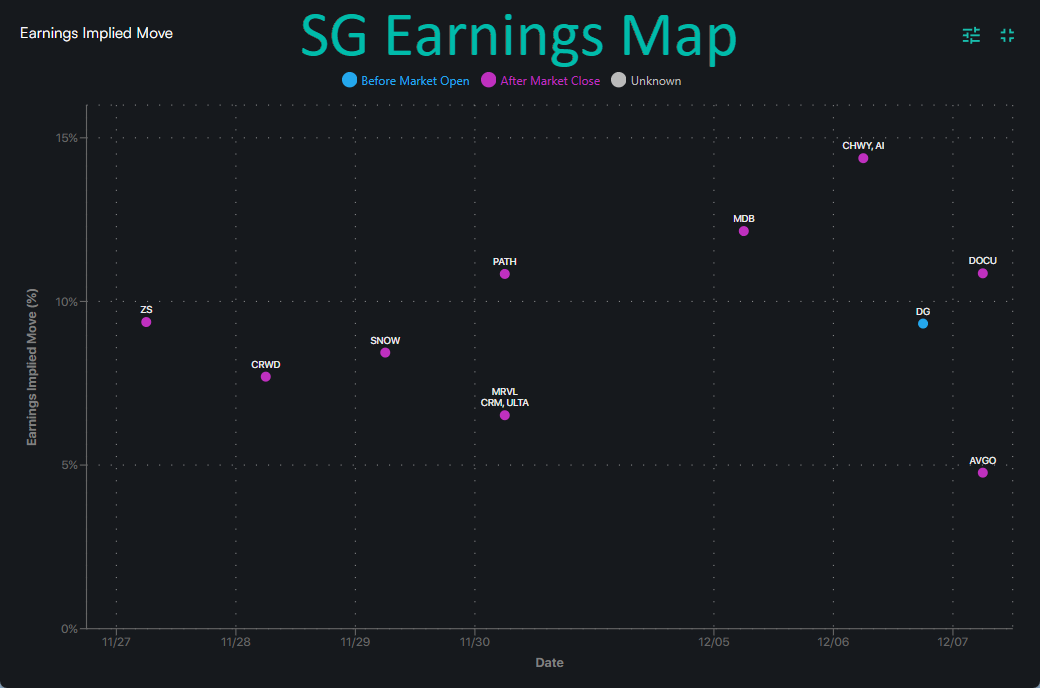This screenshot has height=688, width=1040.
Task: Click the 0% y-axis label
Action: [x=70, y=629]
